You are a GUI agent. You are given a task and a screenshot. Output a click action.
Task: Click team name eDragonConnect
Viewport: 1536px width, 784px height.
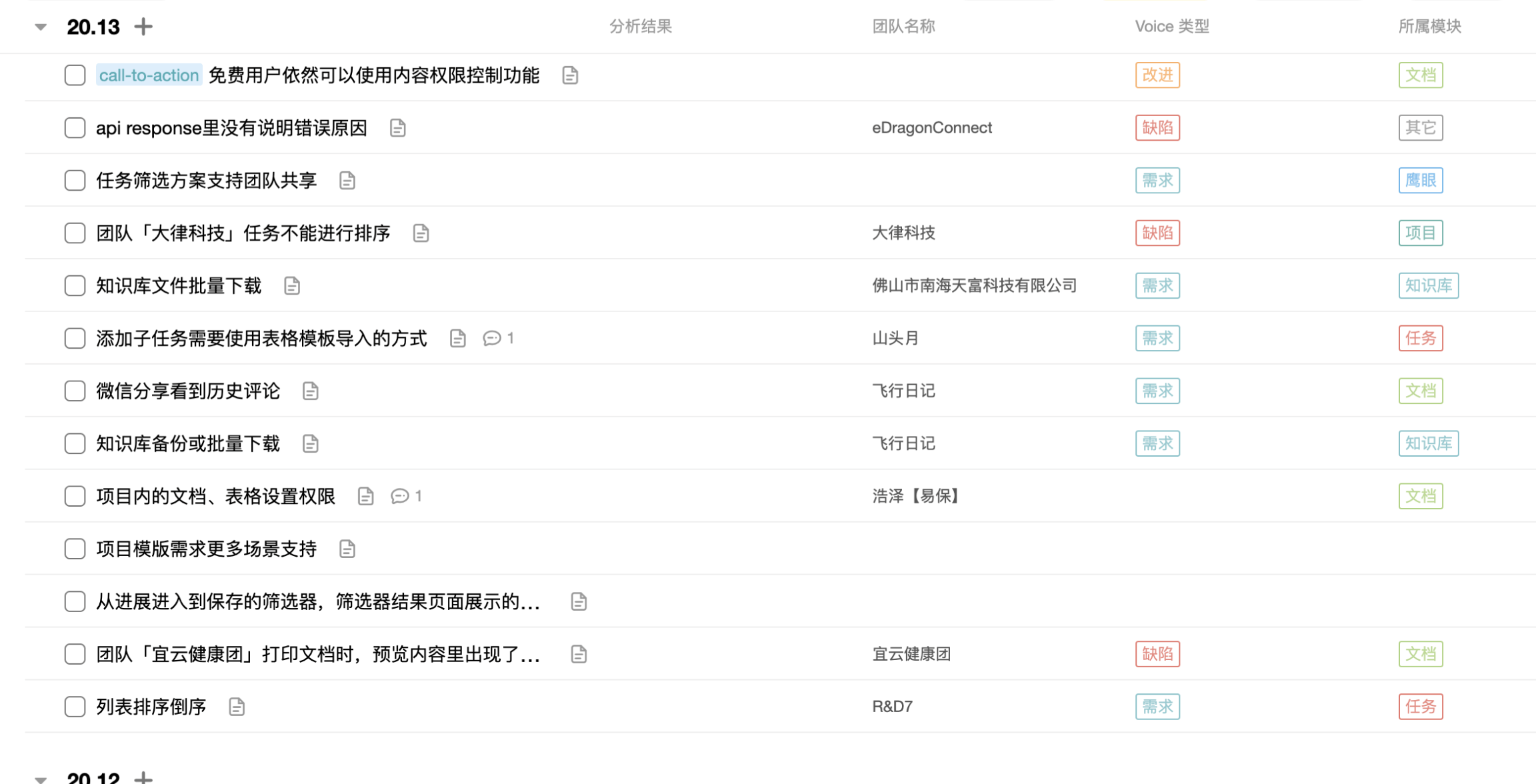tap(932, 128)
